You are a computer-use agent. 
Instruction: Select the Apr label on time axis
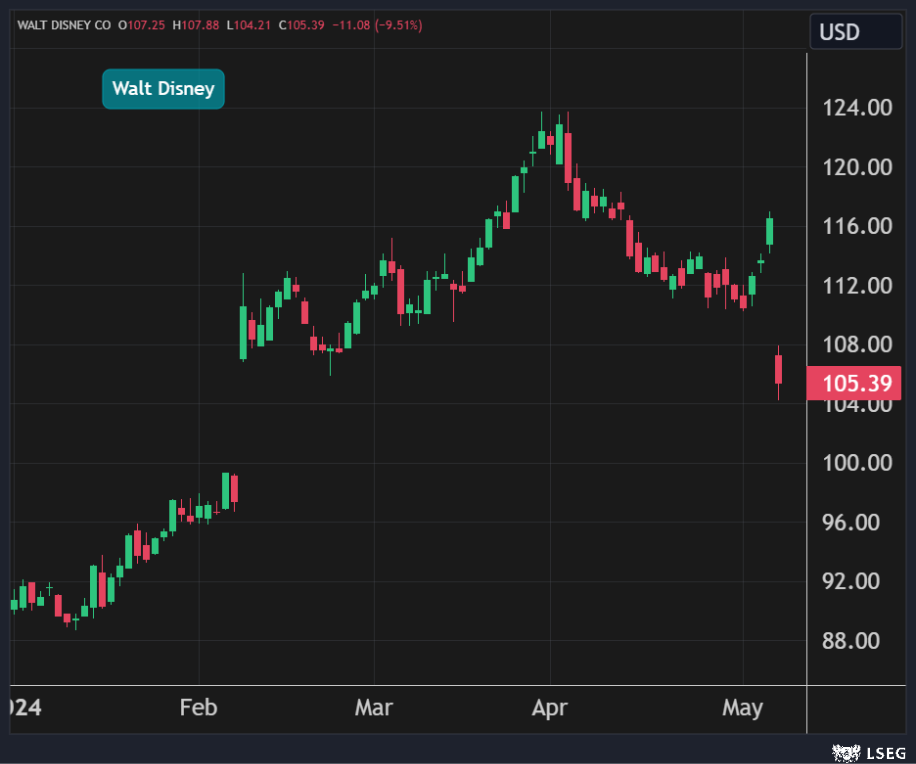click(549, 708)
